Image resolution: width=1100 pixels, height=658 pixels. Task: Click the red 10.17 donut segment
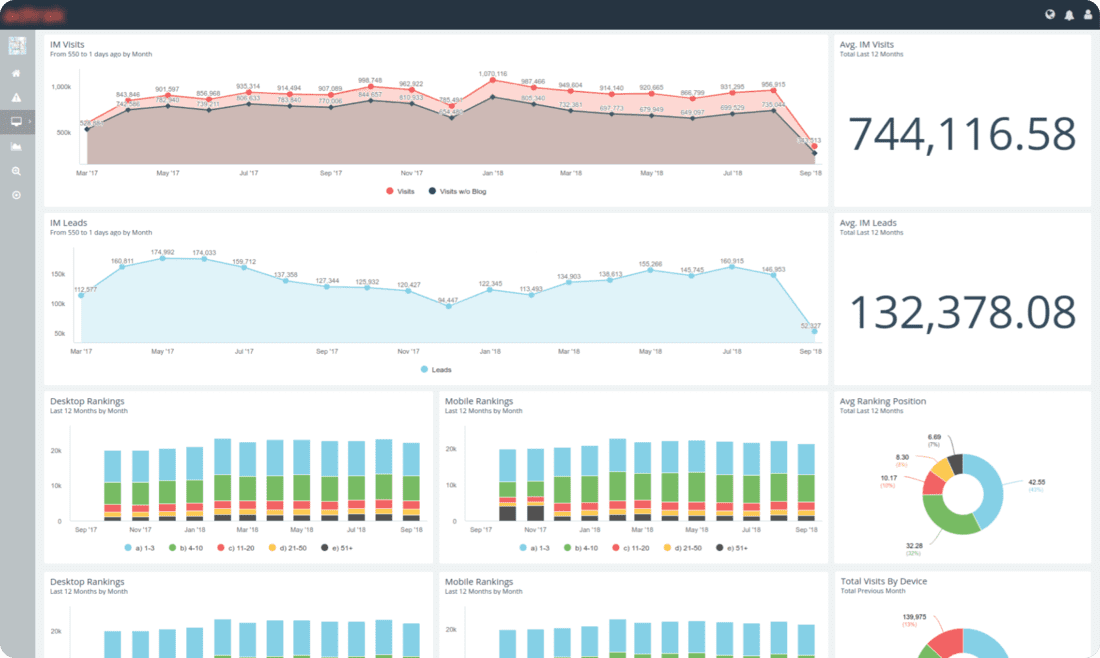(x=932, y=484)
